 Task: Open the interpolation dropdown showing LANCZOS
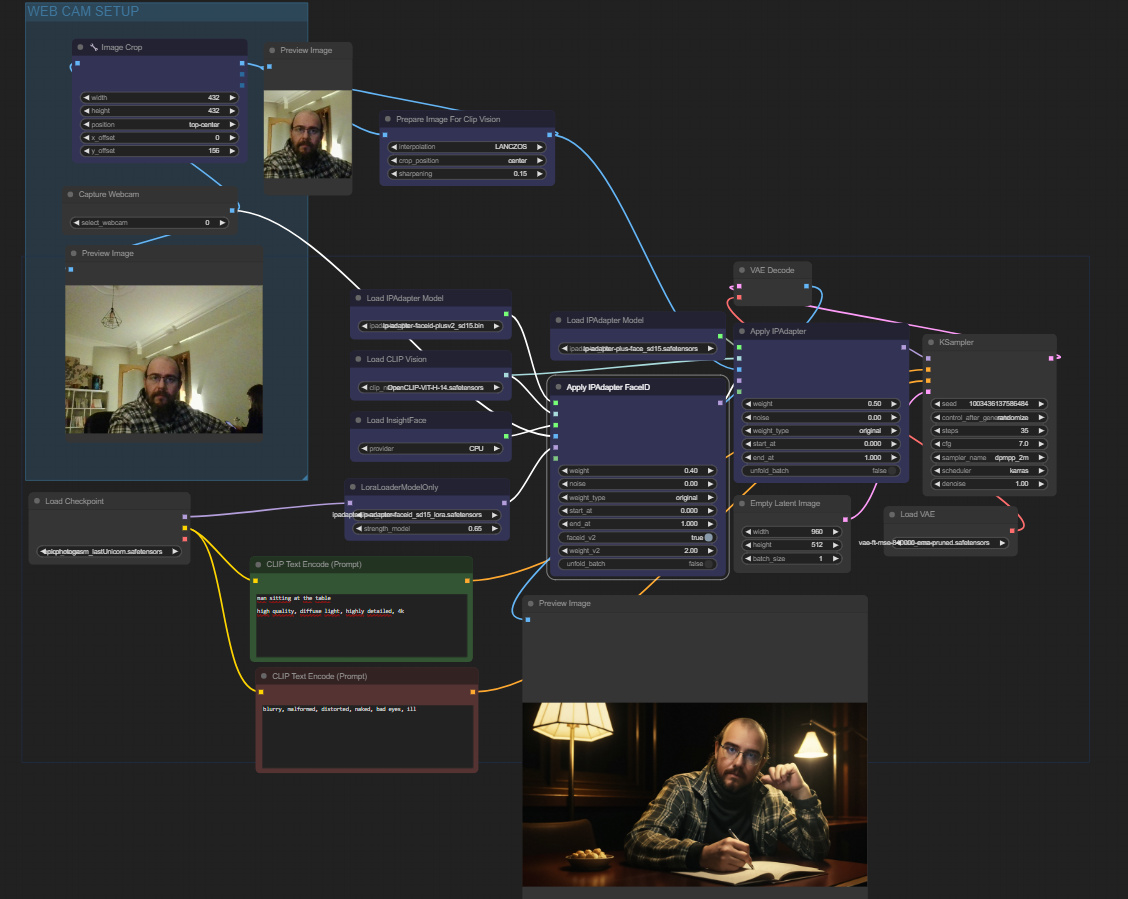[466, 146]
